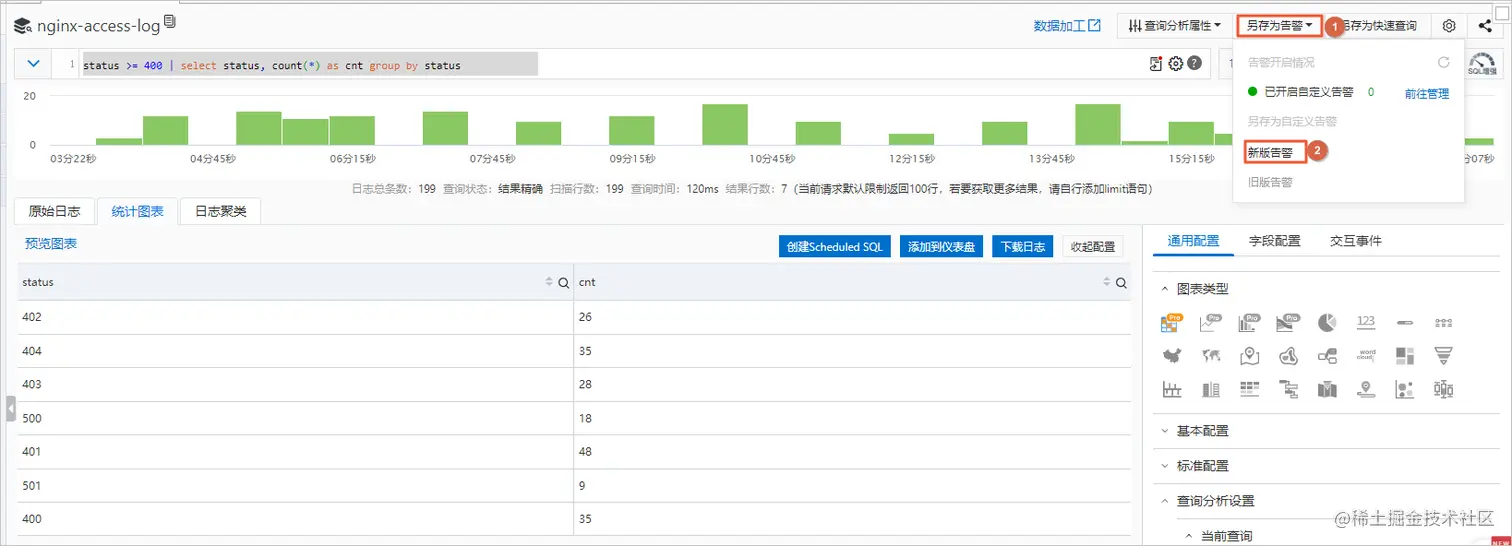Select the word cloud chart icon
The image size is (1512, 546).
[1366, 355]
